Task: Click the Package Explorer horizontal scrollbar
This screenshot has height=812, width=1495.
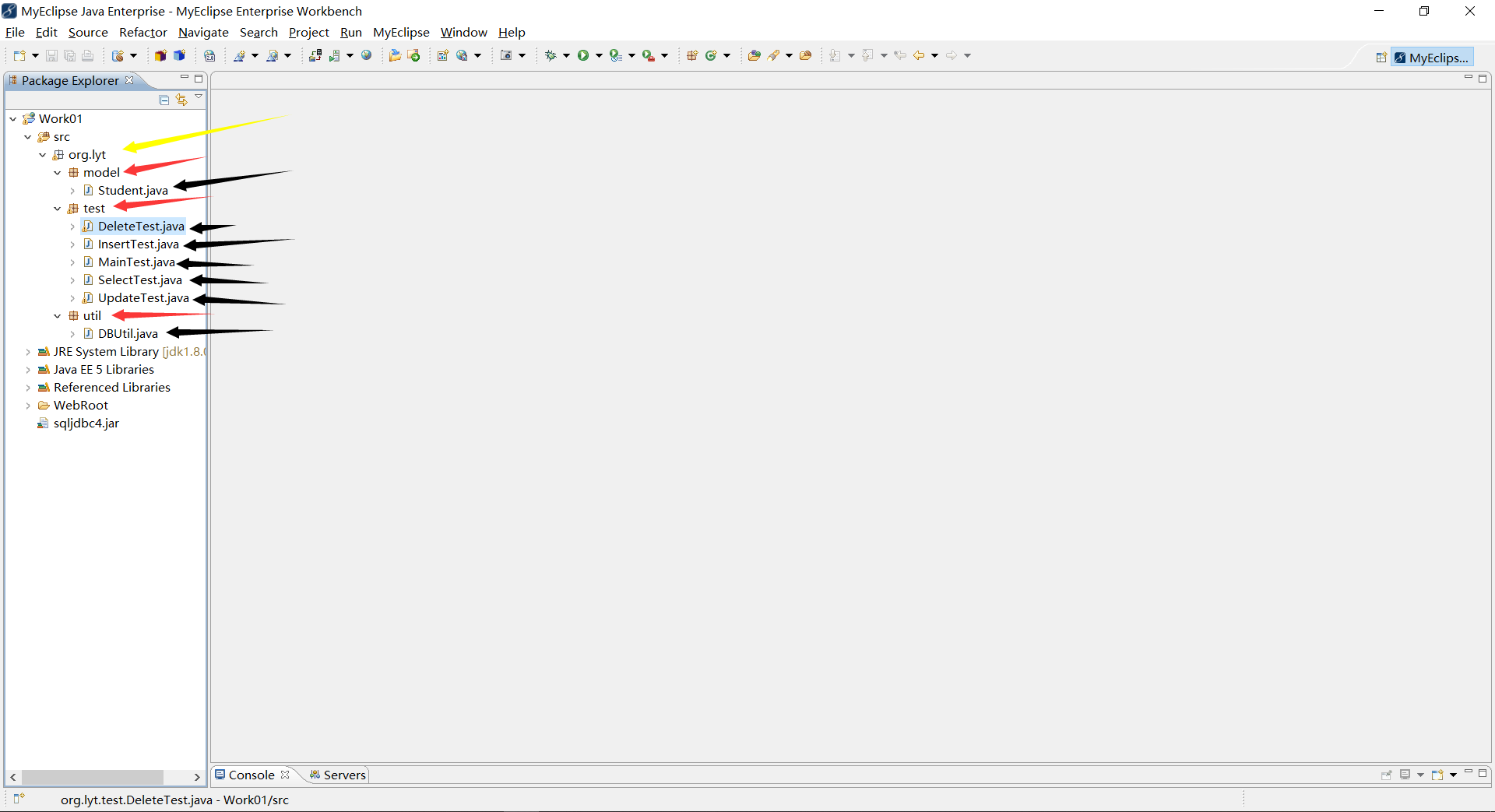Action: point(92,777)
